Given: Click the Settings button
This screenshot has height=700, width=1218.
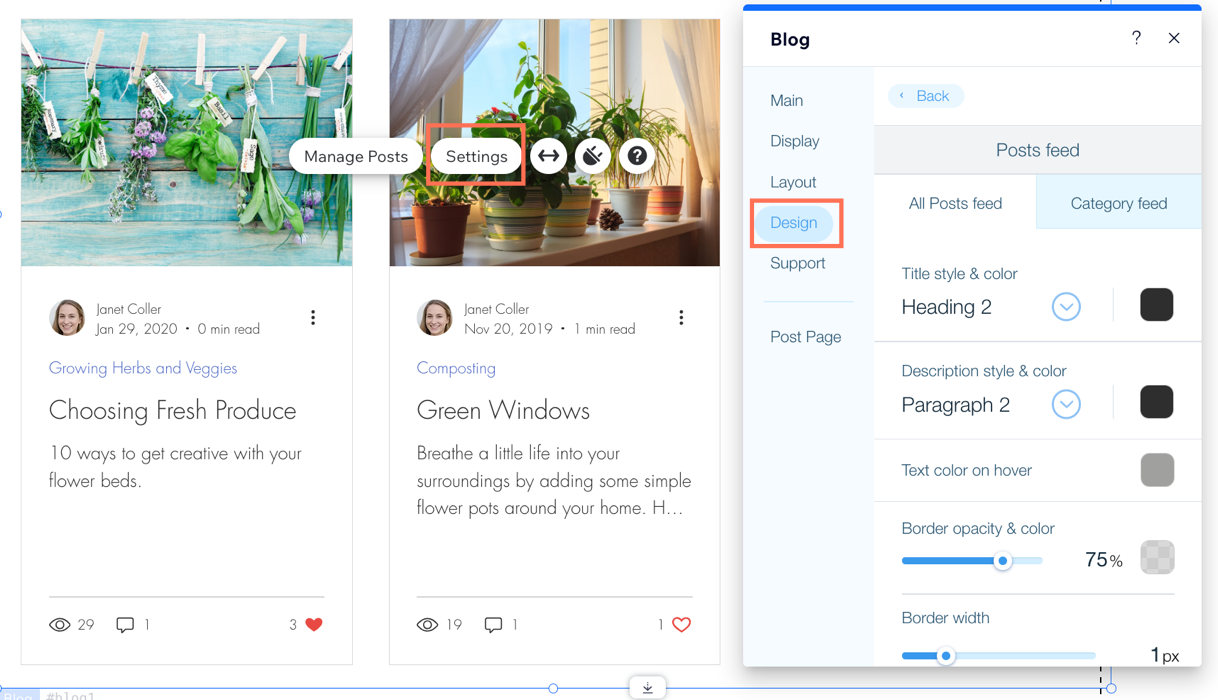Looking at the screenshot, I should tap(477, 156).
